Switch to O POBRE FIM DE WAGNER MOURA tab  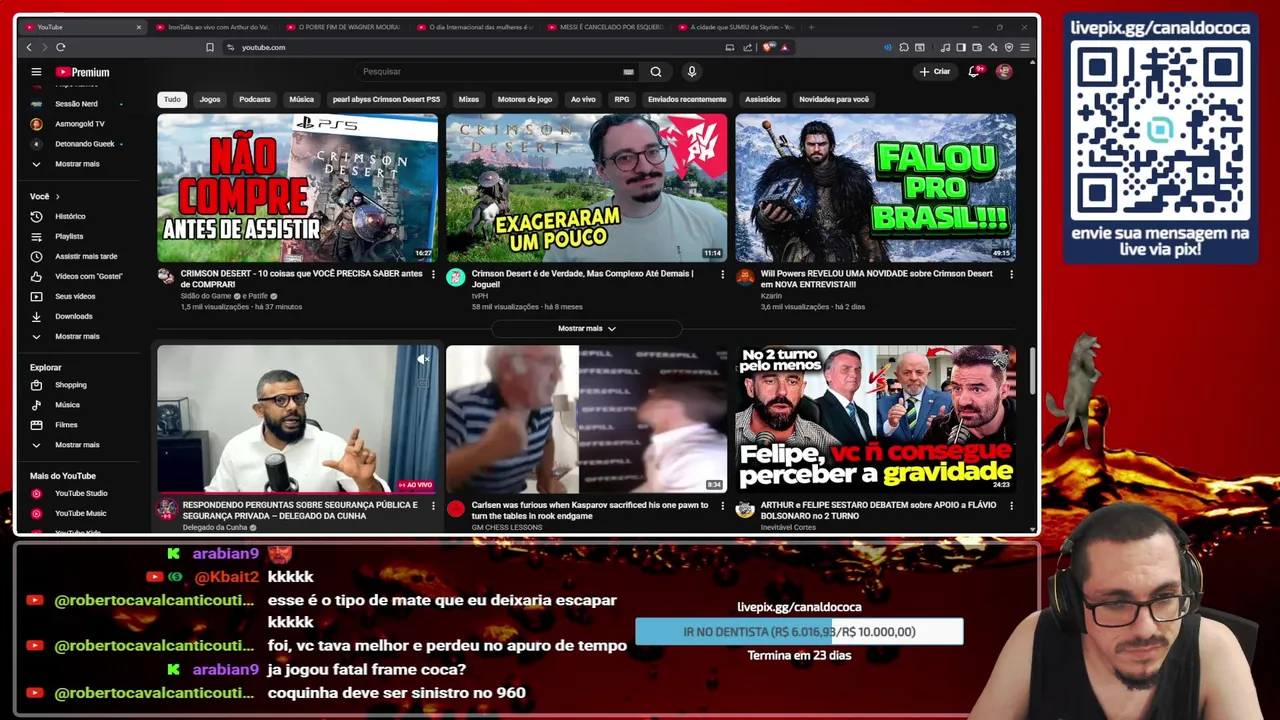pyautogui.click(x=342, y=27)
